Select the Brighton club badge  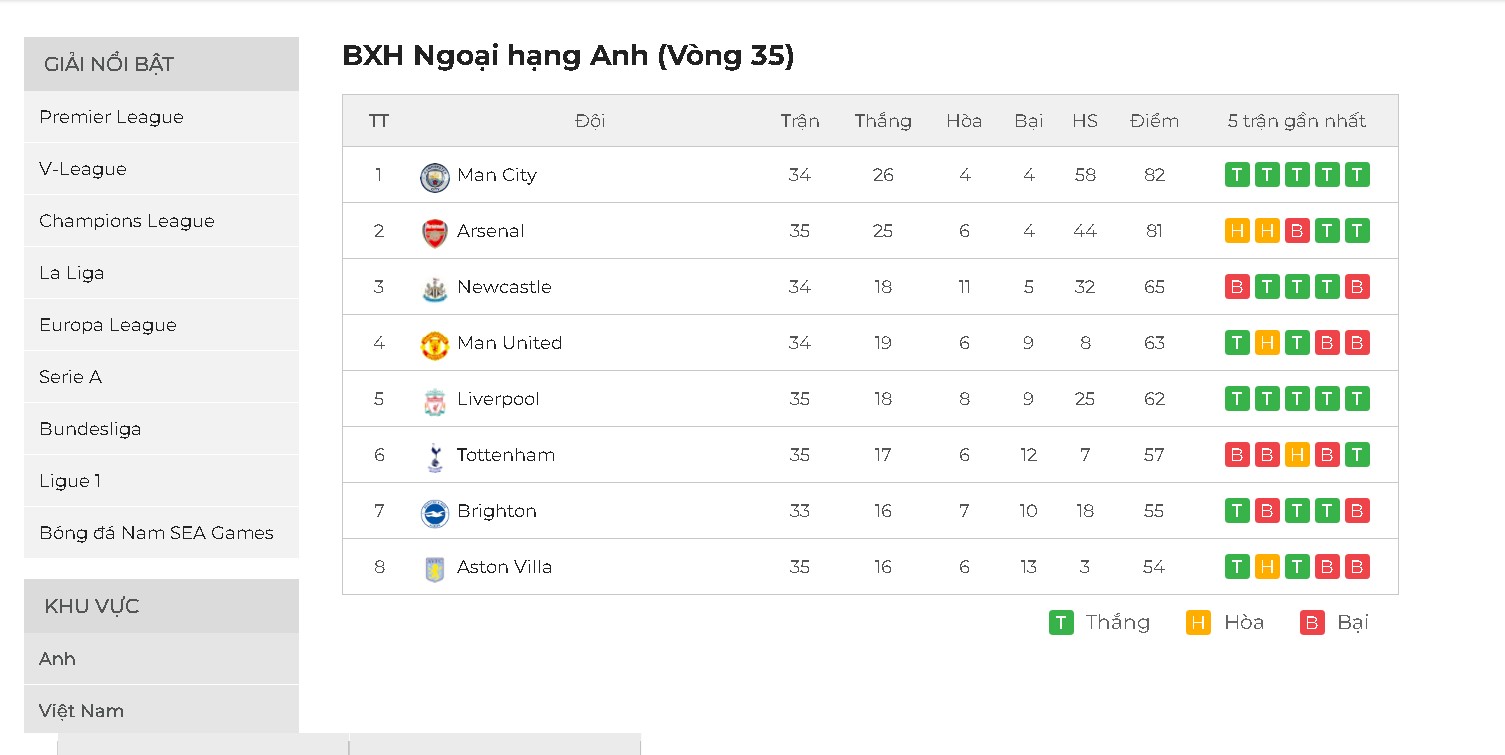tap(435, 513)
